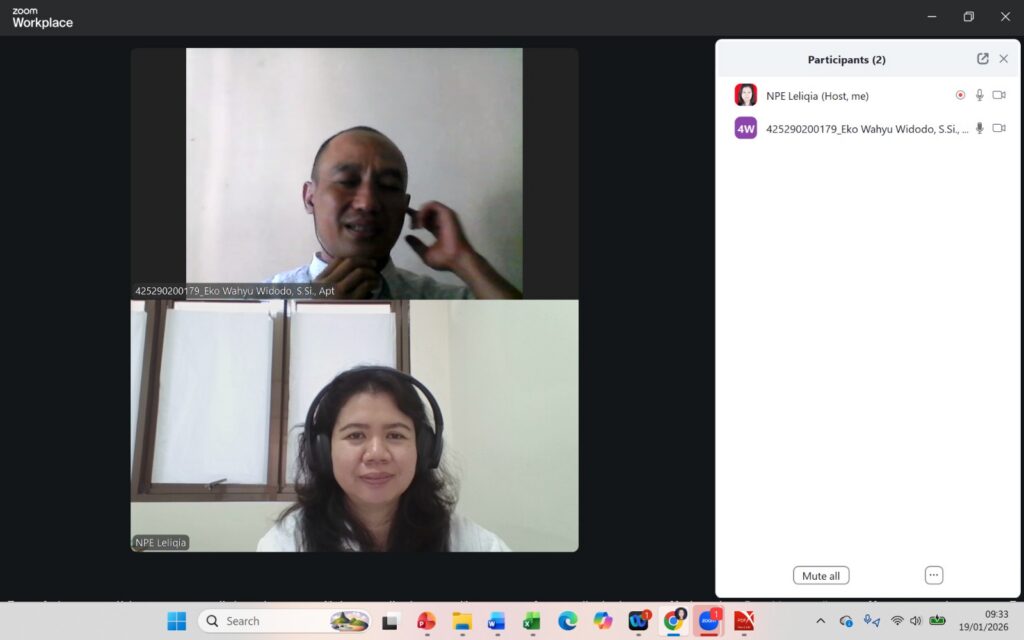1024x640 pixels.
Task: Open the more options ellipsis menu
Action: pos(933,575)
